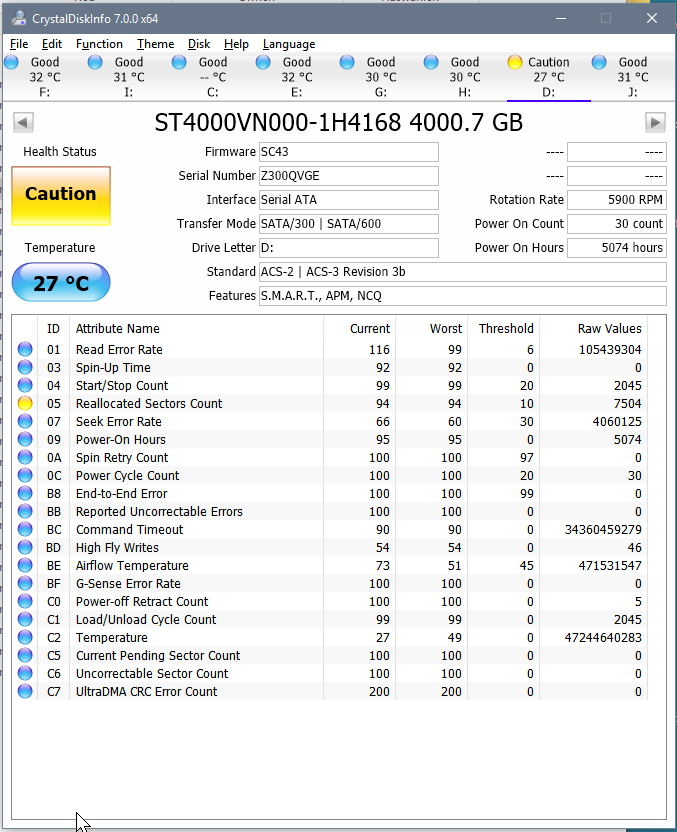Click raw value 34360459279
Screen dimensions: 677x832
click(603, 530)
